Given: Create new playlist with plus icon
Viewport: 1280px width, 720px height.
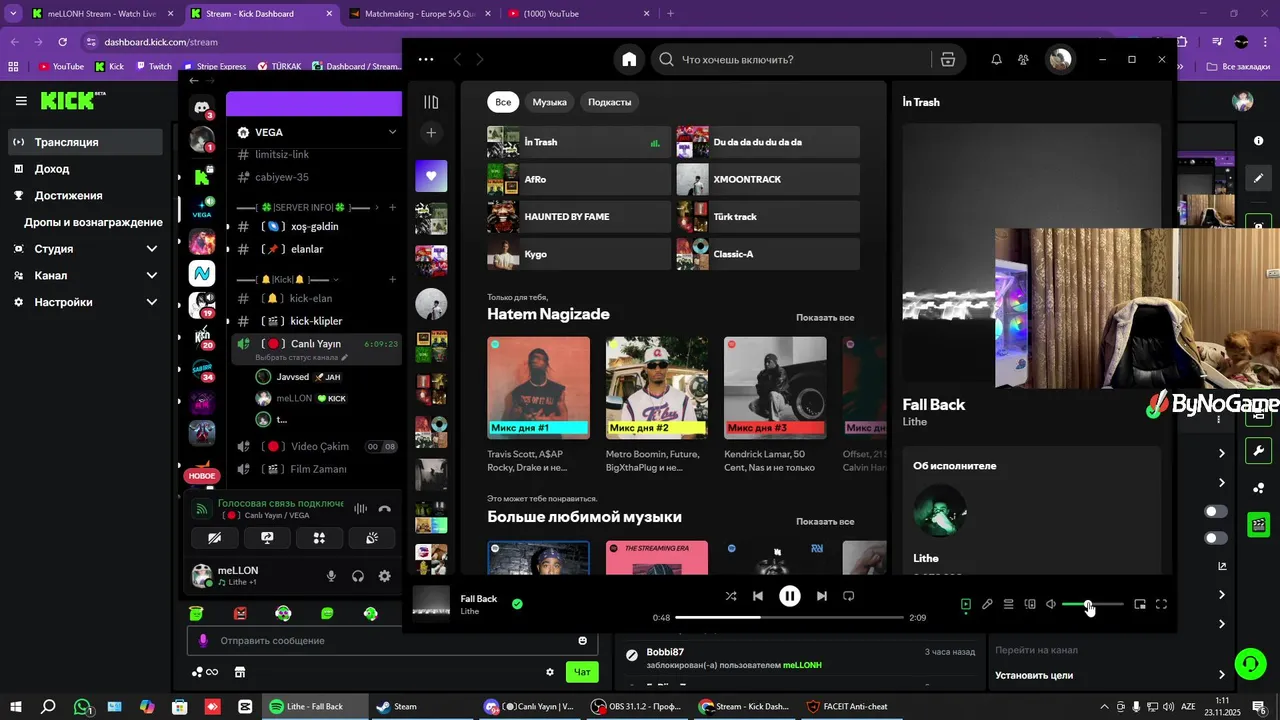Looking at the screenshot, I should (x=431, y=132).
